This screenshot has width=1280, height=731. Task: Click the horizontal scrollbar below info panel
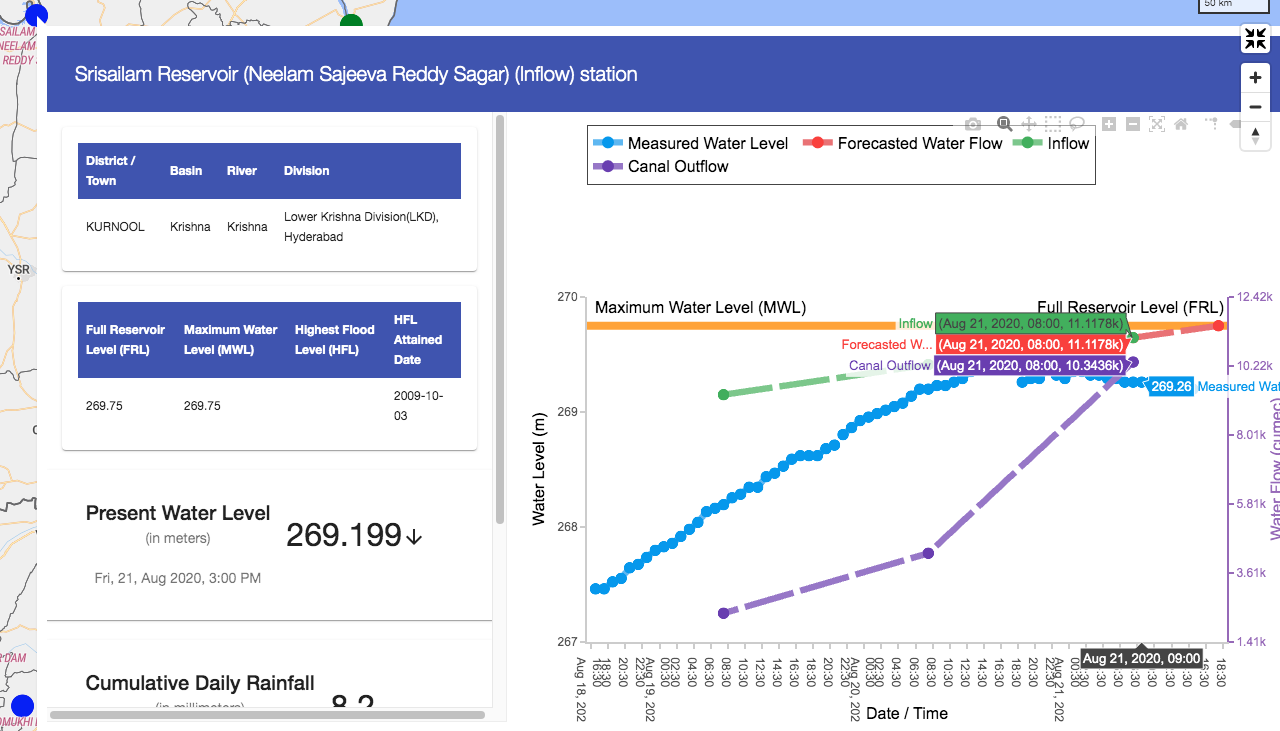(267, 715)
